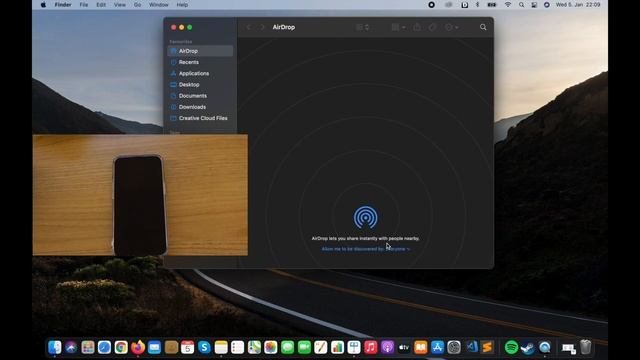The image size is (640, 360).
Task: Open the view mode switcher dropdown
Action: coord(362,27)
